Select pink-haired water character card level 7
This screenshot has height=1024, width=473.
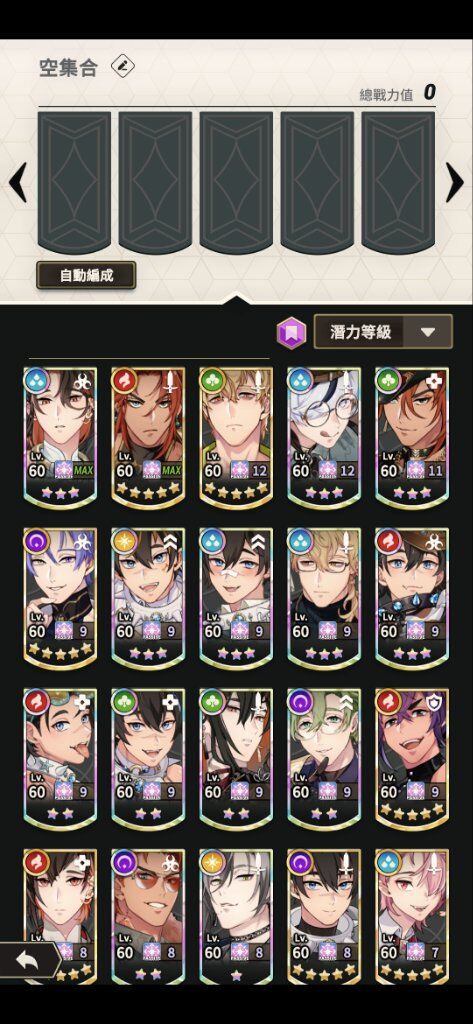coord(412,916)
